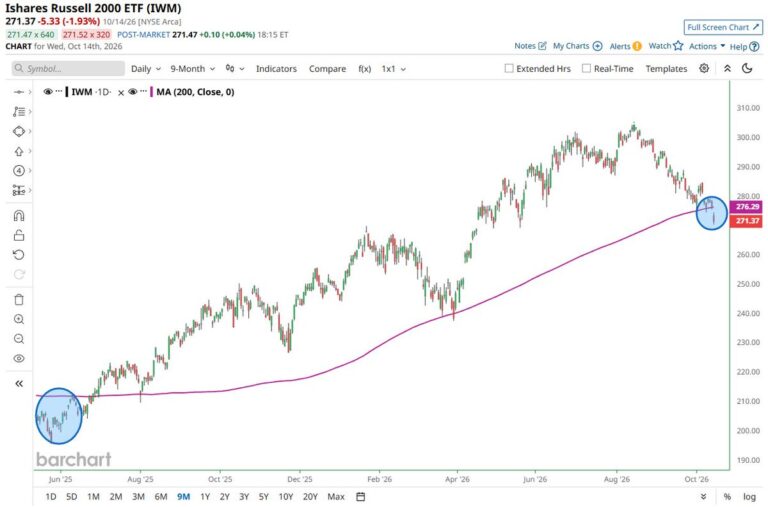The width and height of the screenshot is (768, 507).
Task: Click the MA purple color swatch
Action: pyautogui.click(x=151, y=92)
